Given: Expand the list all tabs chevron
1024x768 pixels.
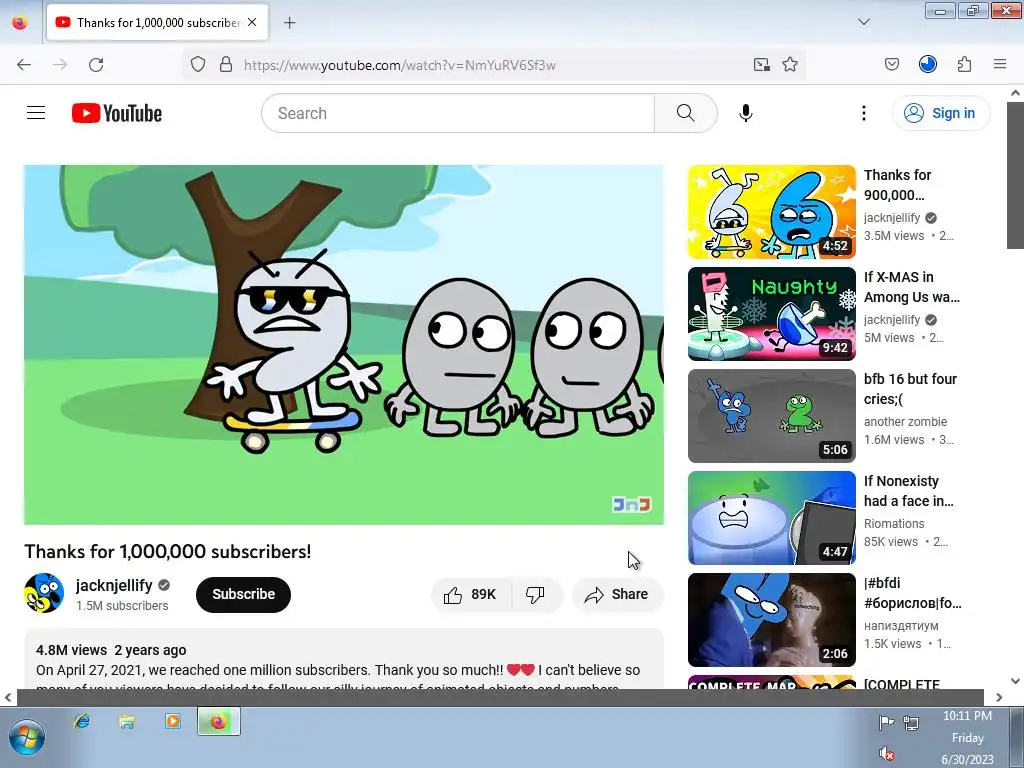Looking at the screenshot, I should (863, 22).
